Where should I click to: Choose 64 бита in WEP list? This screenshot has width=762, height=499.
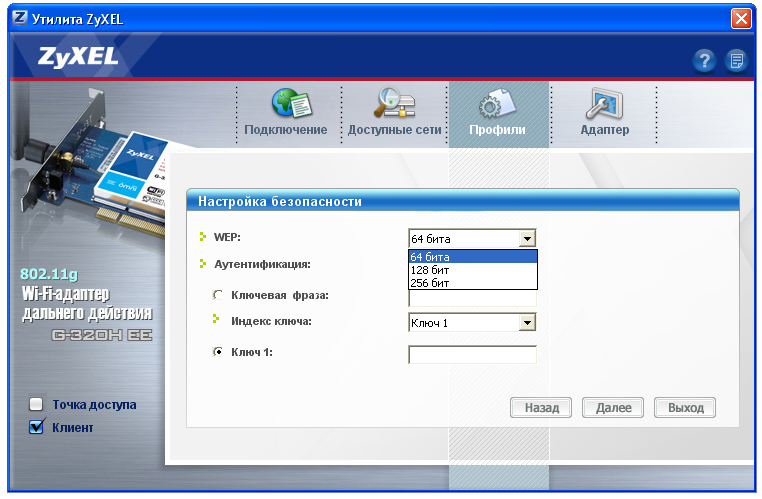(473, 257)
